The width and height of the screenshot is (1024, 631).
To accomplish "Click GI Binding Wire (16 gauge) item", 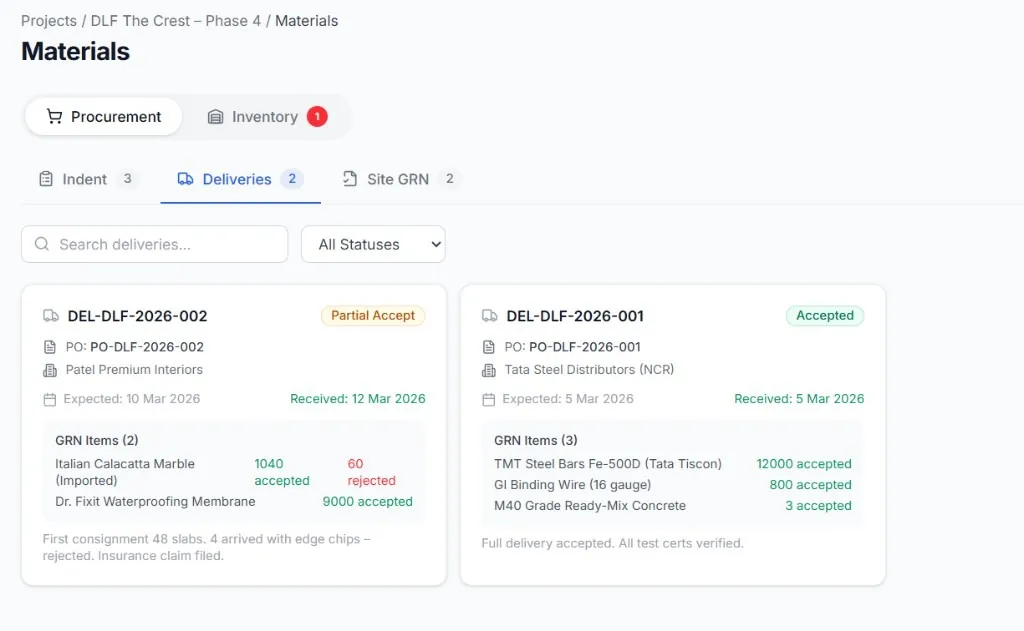I will point(573,485).
